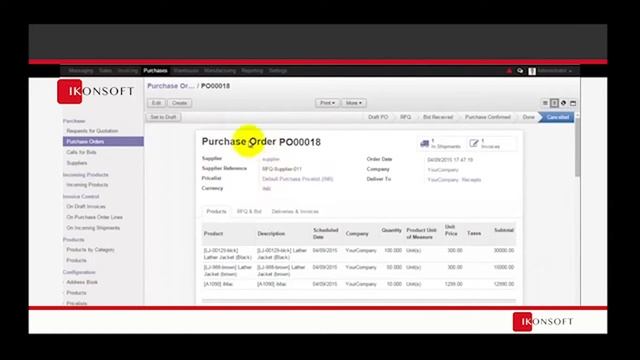Click RFQ status step
The image size is (640, 360).
(x=405, y=117)
